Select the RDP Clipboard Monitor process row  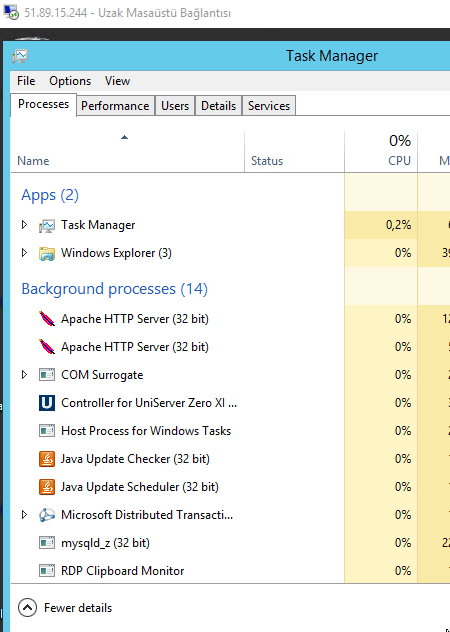point(230,571)
